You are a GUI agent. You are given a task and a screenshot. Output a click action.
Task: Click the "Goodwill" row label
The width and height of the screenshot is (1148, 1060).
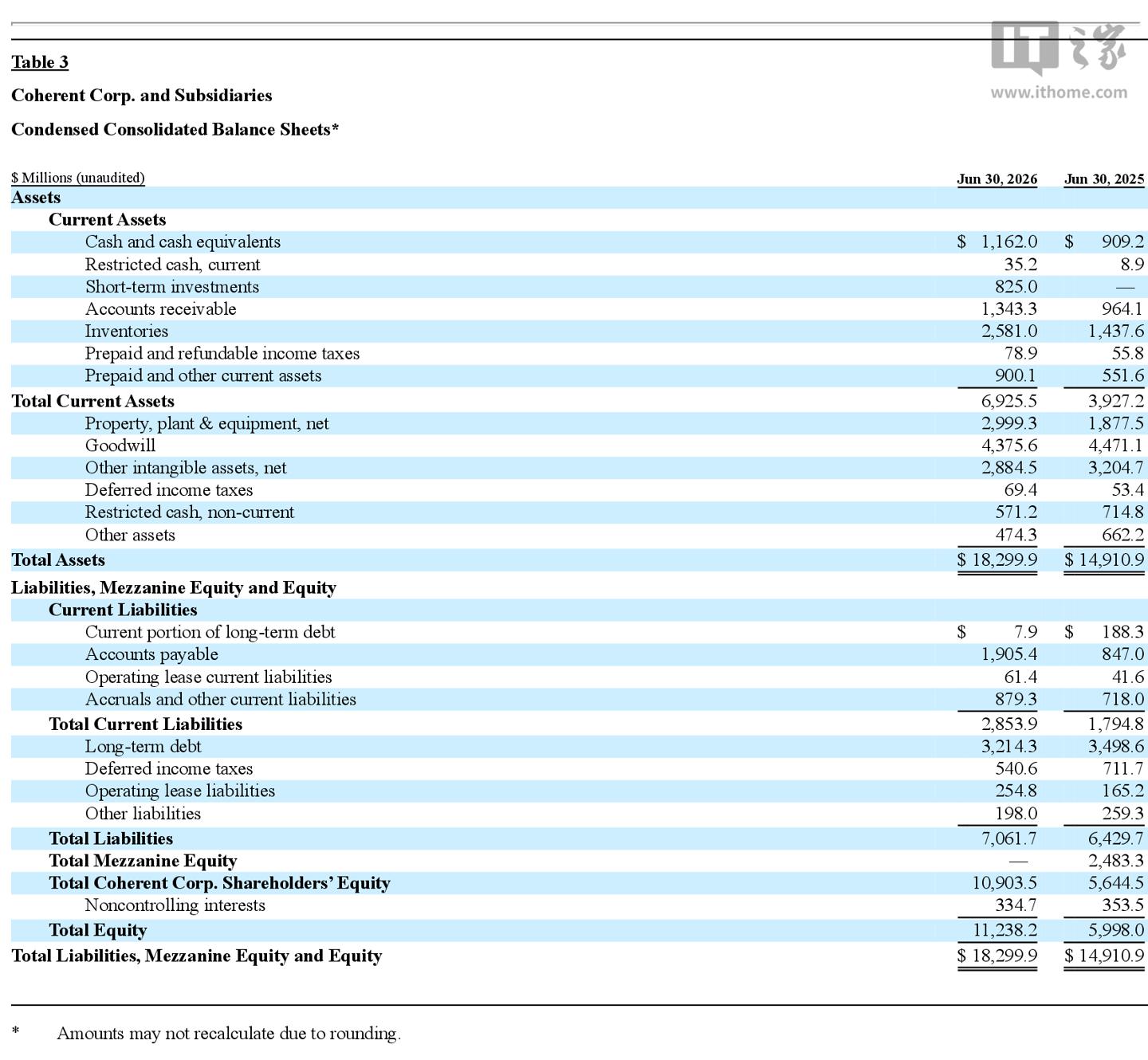120,446
